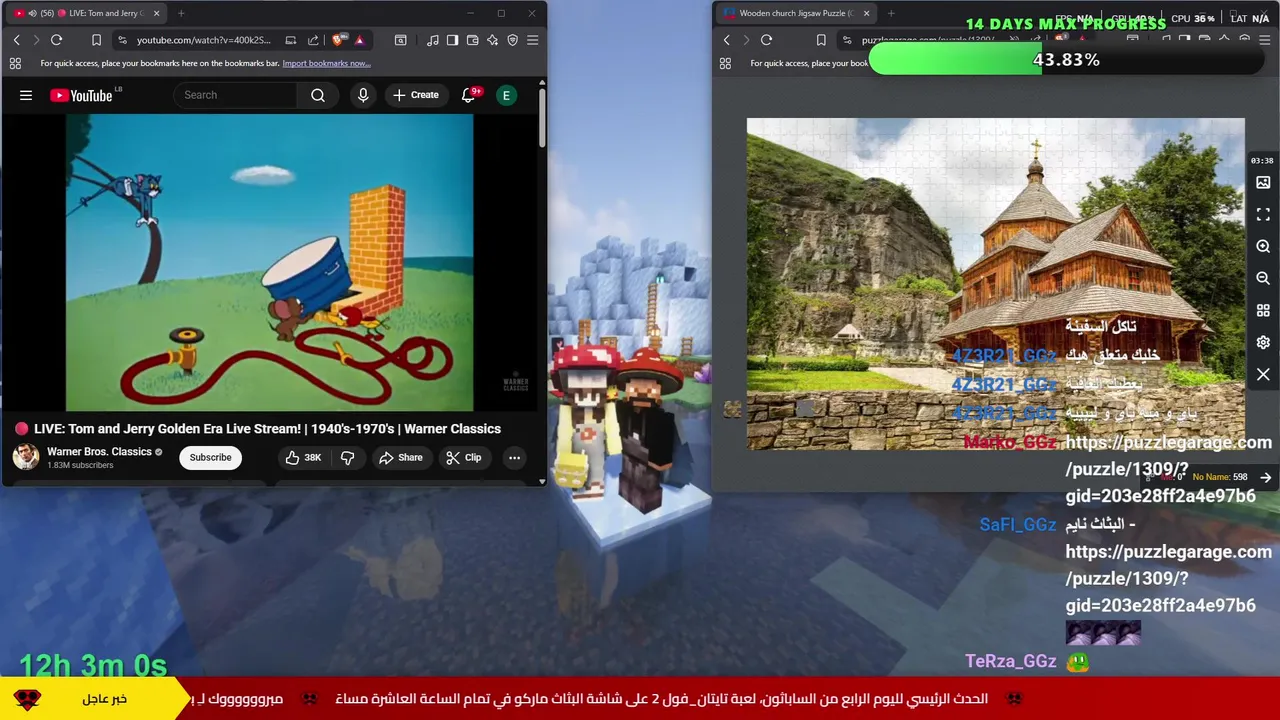Open site settings icon next to youtube.com URL
The image size is (1280, 720).
pos(122,40)
